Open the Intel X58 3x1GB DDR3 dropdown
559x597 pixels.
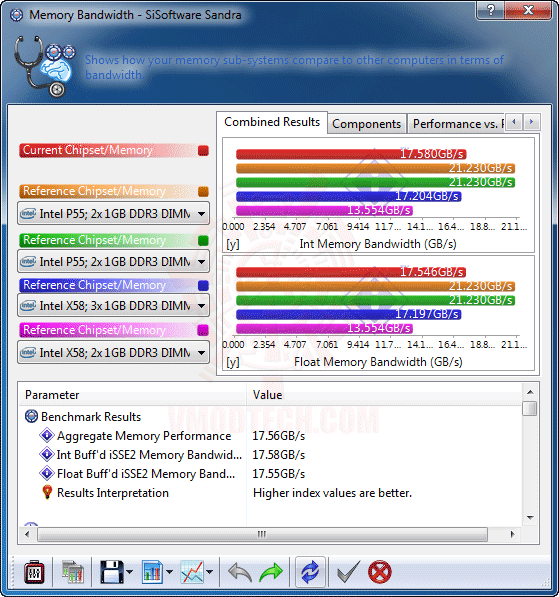coord(113,306)
